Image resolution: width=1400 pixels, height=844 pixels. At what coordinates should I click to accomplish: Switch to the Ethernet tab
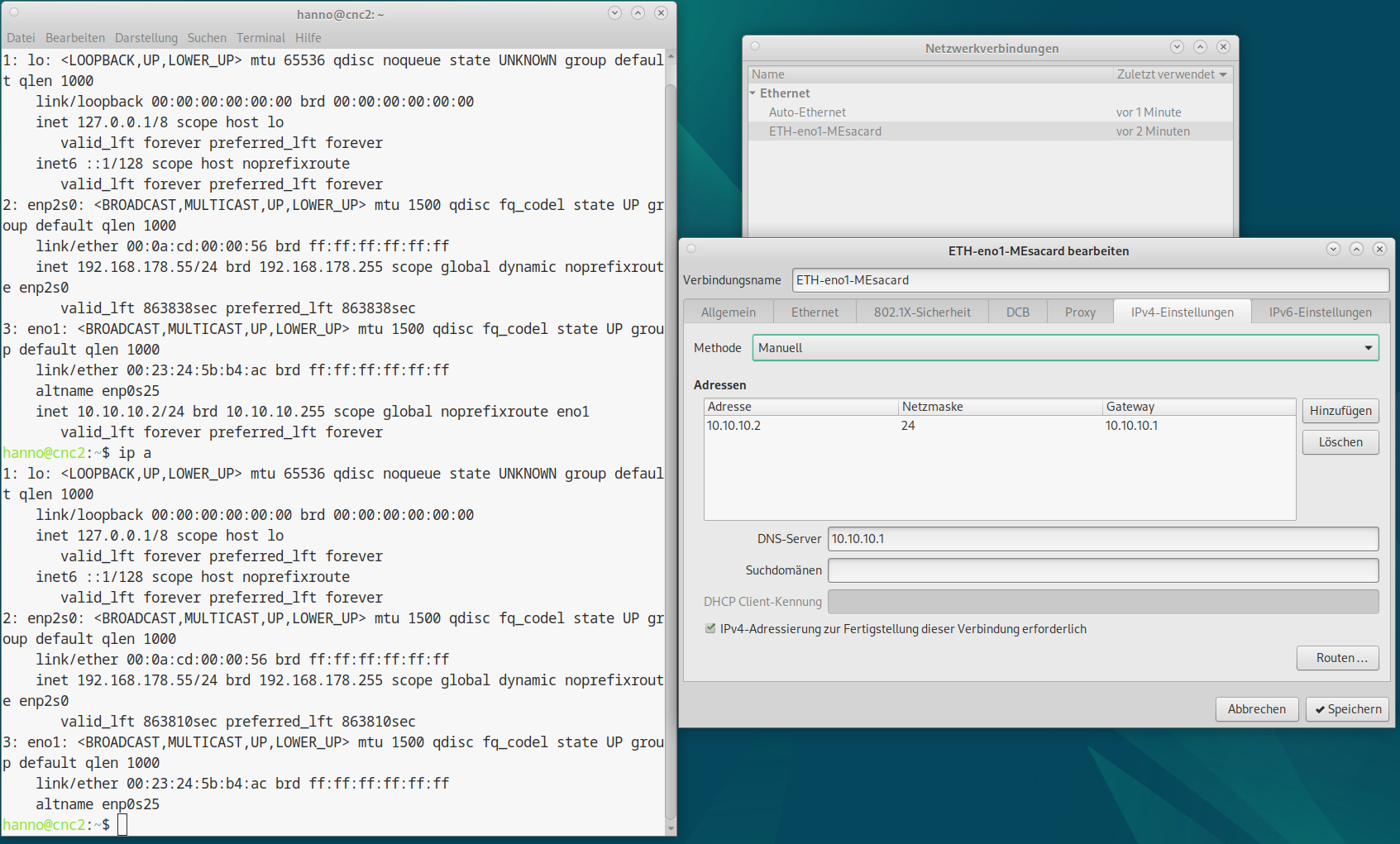[x=815, y=312]
